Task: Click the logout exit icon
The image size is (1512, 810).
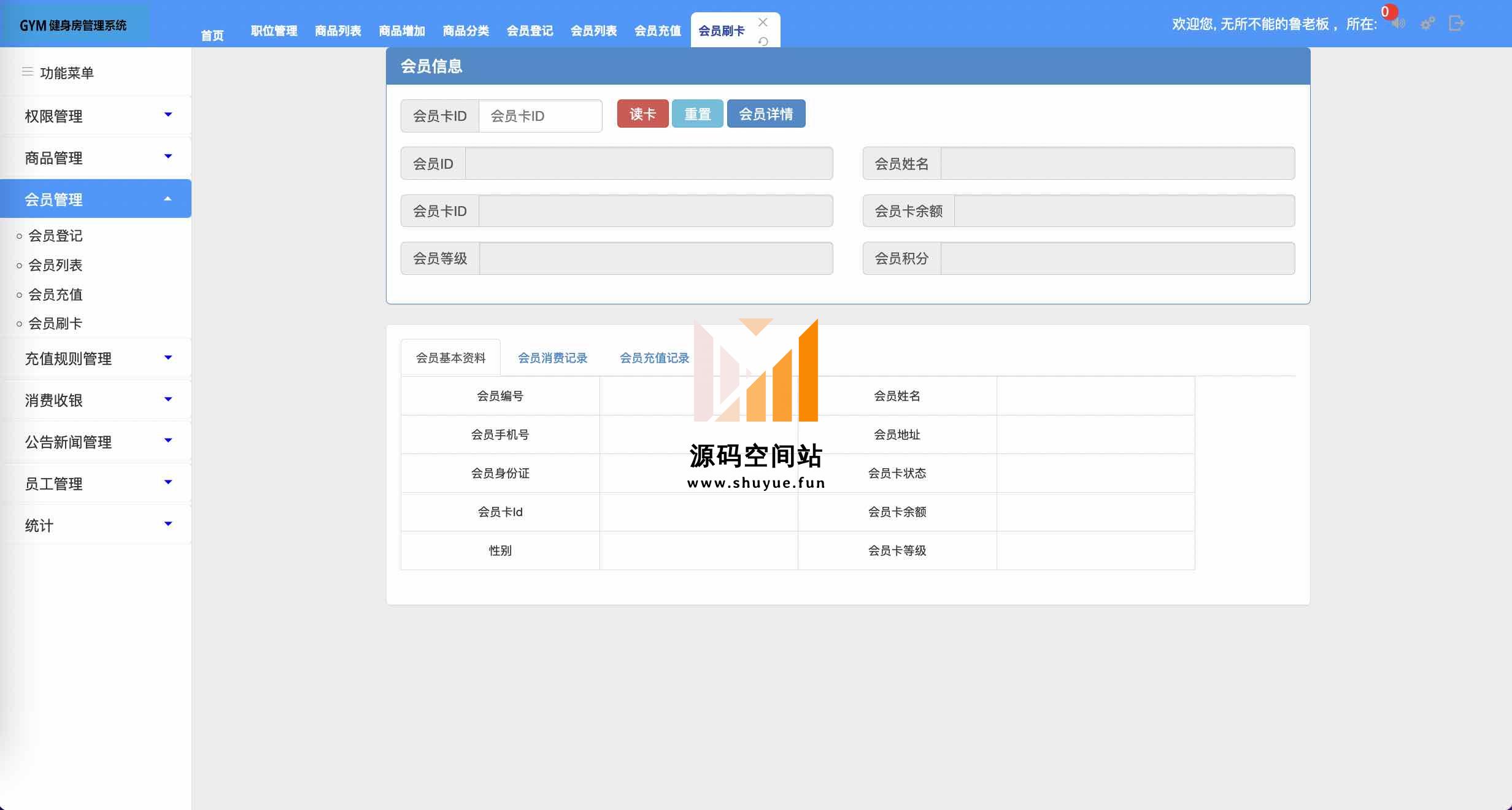Action: pyautogui.click(x=1457, y=23)
